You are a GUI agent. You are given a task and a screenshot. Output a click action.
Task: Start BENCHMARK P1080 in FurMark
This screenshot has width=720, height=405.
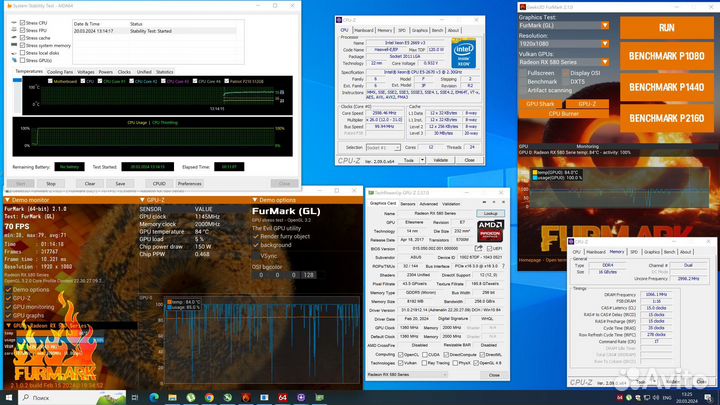(667, 56)
